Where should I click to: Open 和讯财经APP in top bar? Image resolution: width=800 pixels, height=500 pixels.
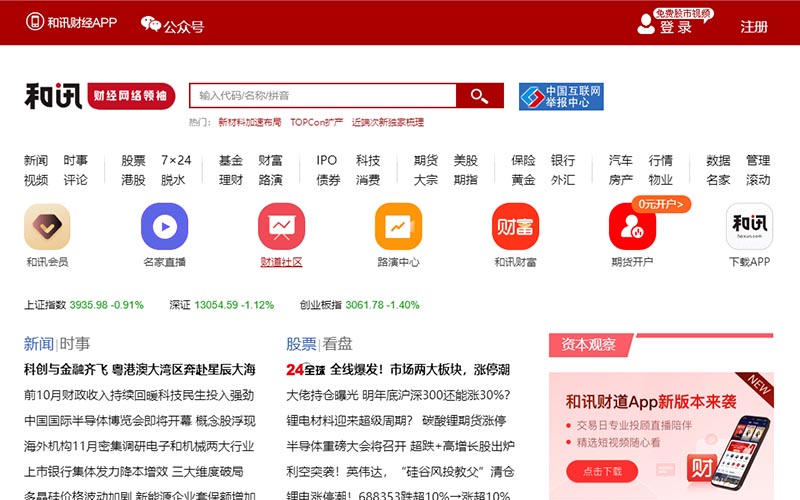click(72, 23)
